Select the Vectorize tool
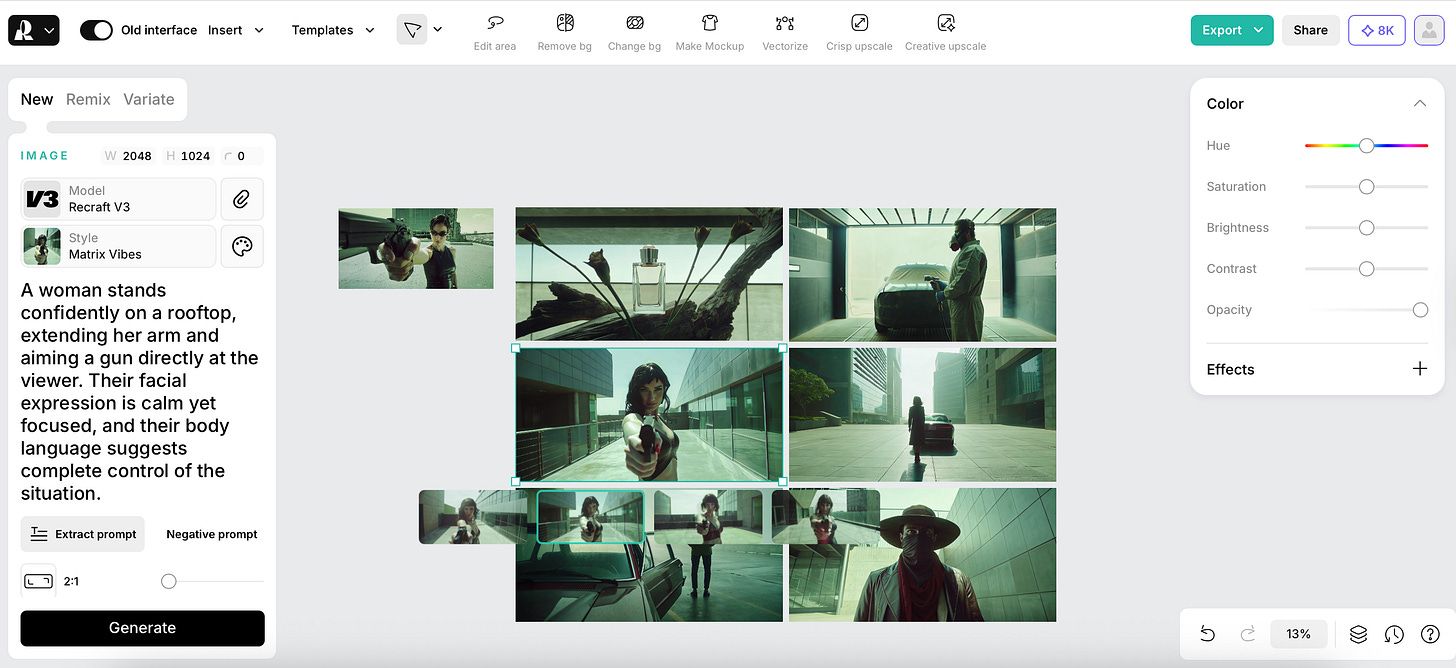Image resolution: width=1456 pixels, height=668 pixels. tap(785, 33)
